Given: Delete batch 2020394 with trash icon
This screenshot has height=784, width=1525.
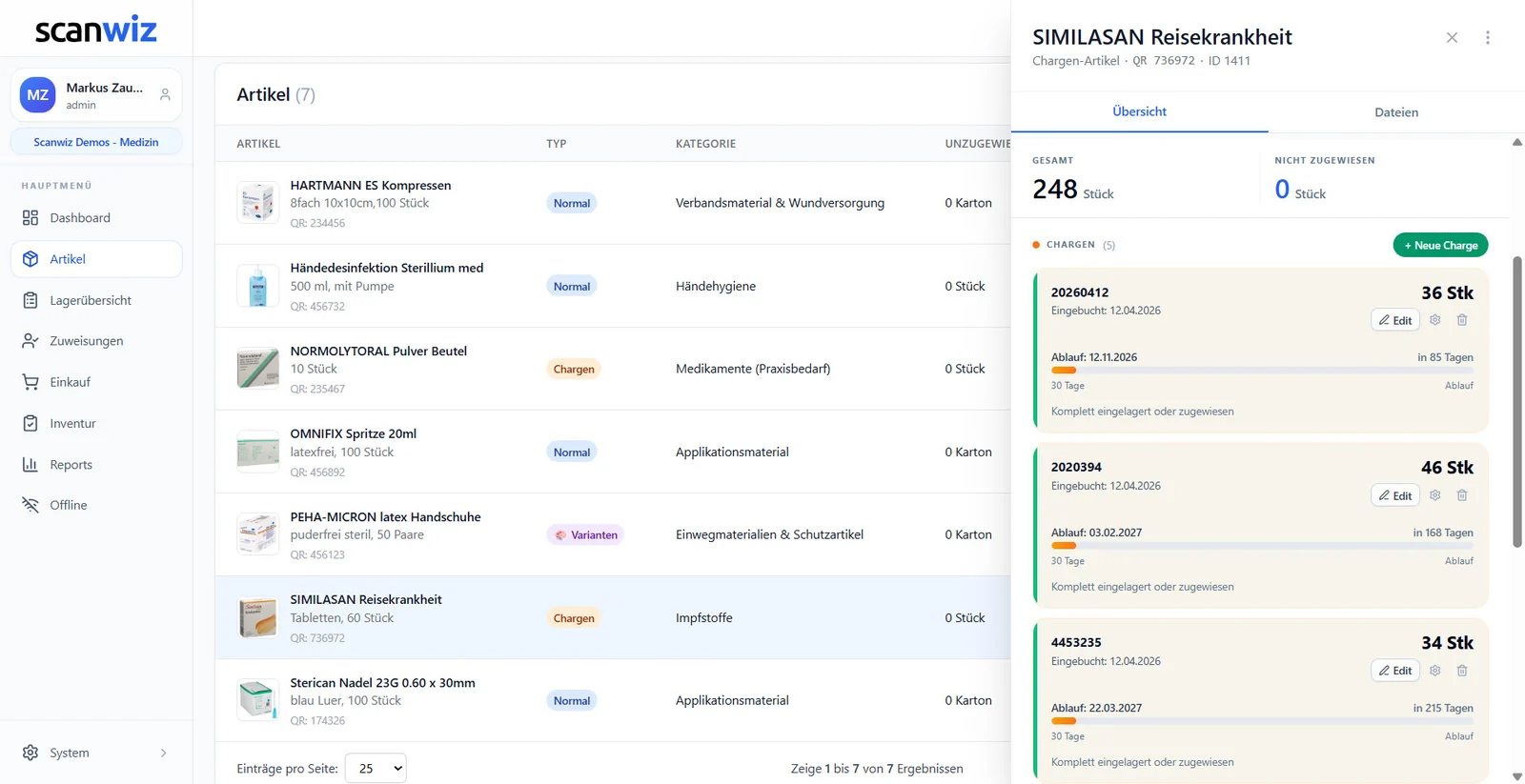Looking at the screenshot, I should [1462, 495].
